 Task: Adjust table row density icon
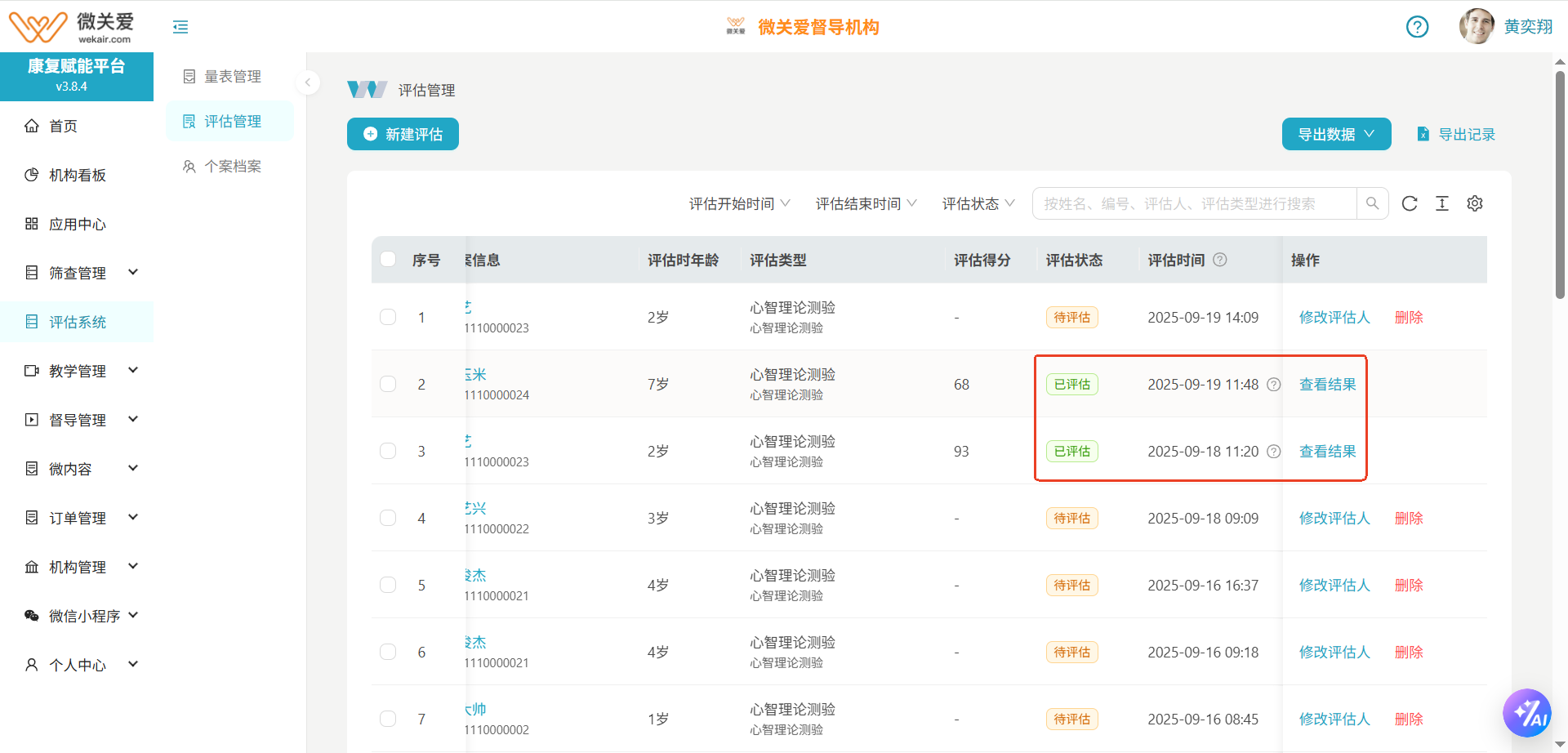point(1442,203)
